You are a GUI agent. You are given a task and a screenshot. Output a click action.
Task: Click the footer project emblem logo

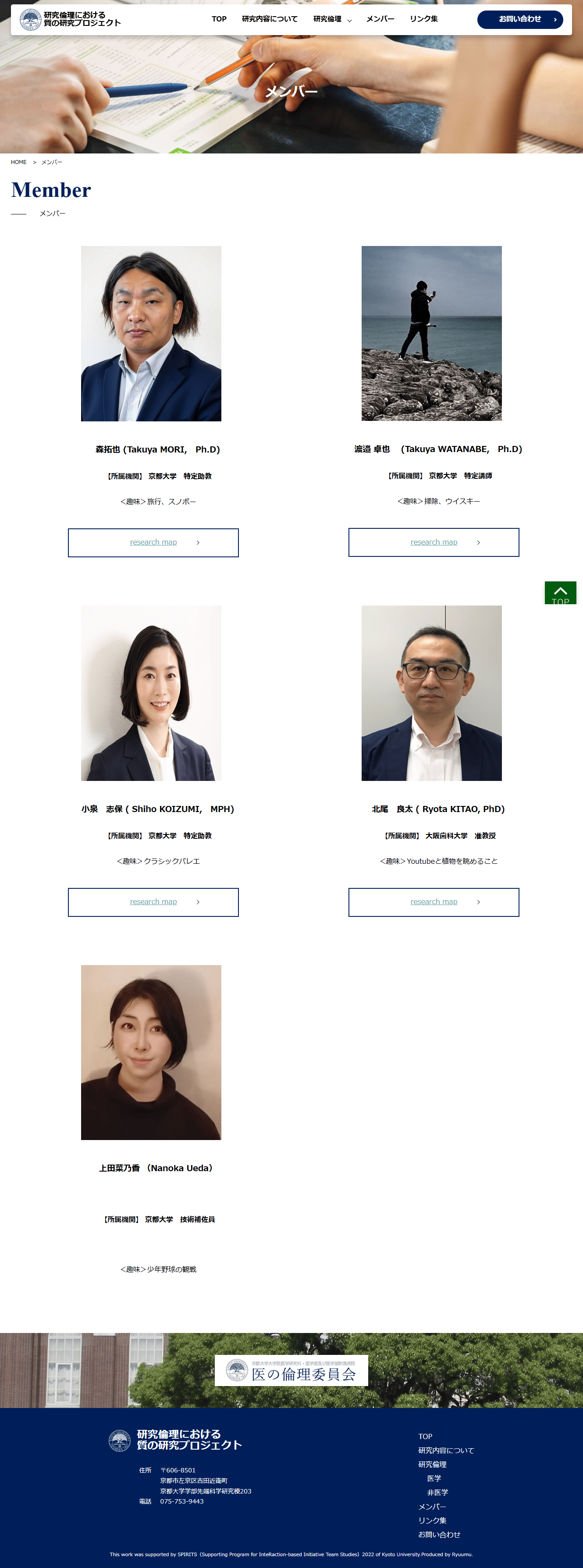coord(119,1440)
